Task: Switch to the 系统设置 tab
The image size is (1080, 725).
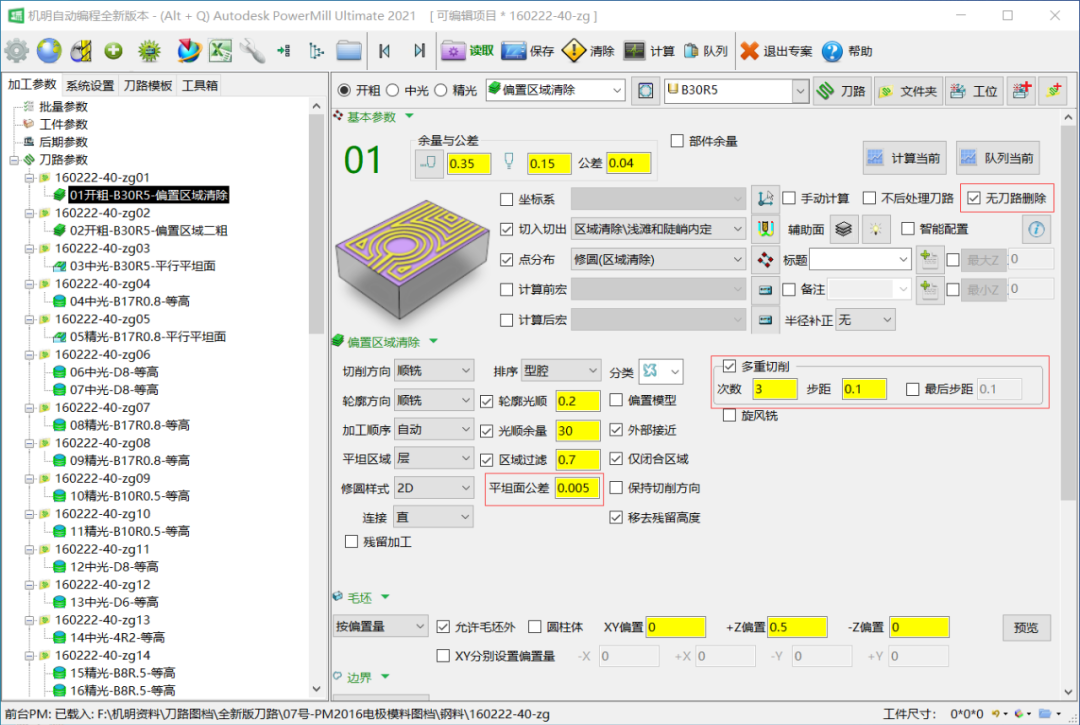Action: [x=90, y=85]
